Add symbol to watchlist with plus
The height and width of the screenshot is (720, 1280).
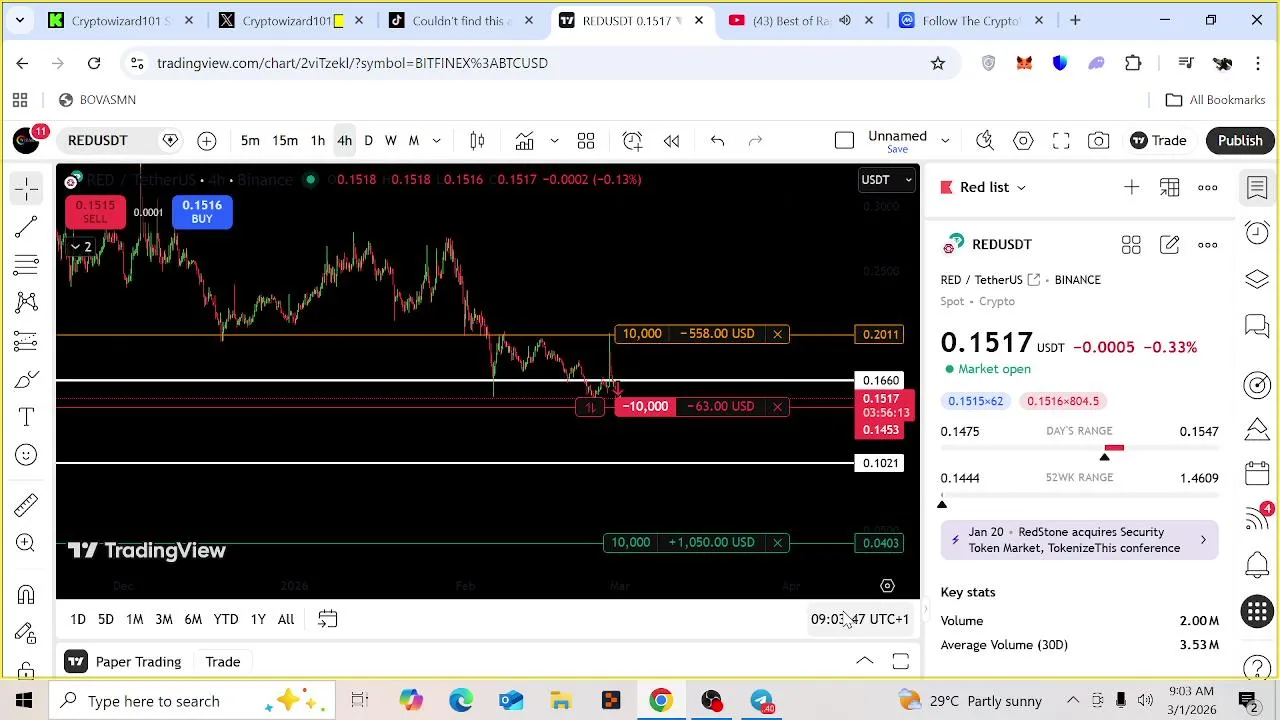1131,188
